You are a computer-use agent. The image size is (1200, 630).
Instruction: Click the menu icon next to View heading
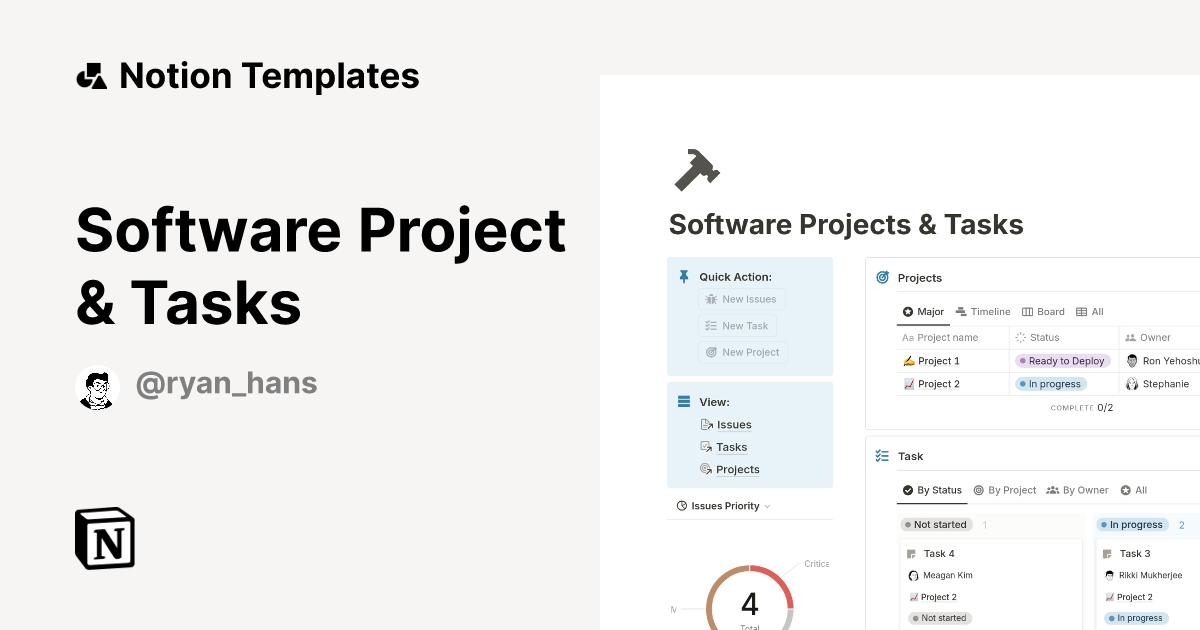point(684,401)
